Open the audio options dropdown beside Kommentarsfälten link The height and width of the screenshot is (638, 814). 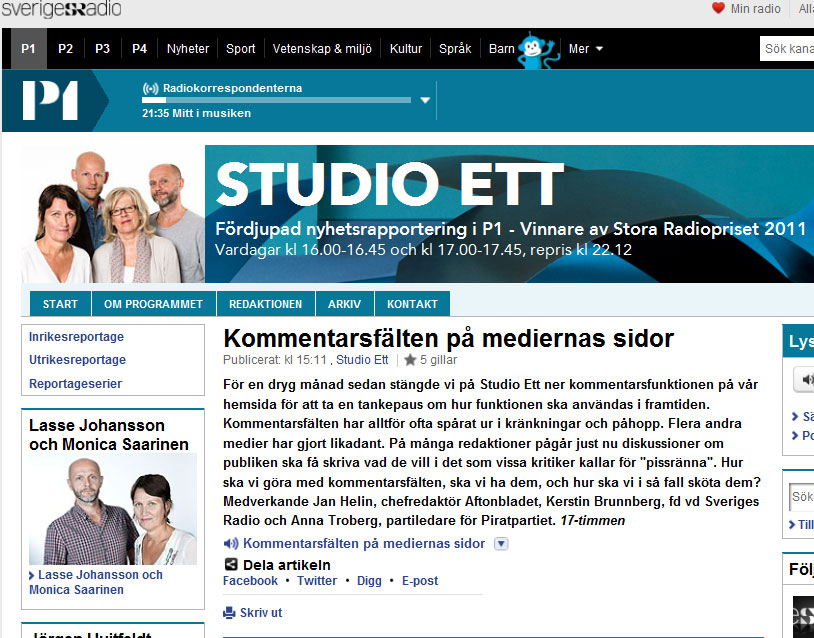501,544
